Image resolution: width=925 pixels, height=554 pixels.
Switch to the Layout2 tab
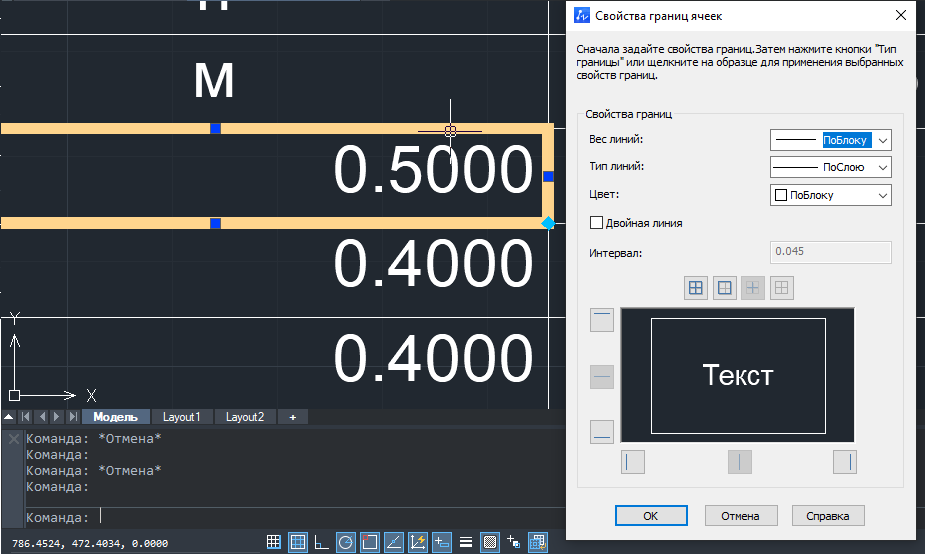tap(245, 417)
